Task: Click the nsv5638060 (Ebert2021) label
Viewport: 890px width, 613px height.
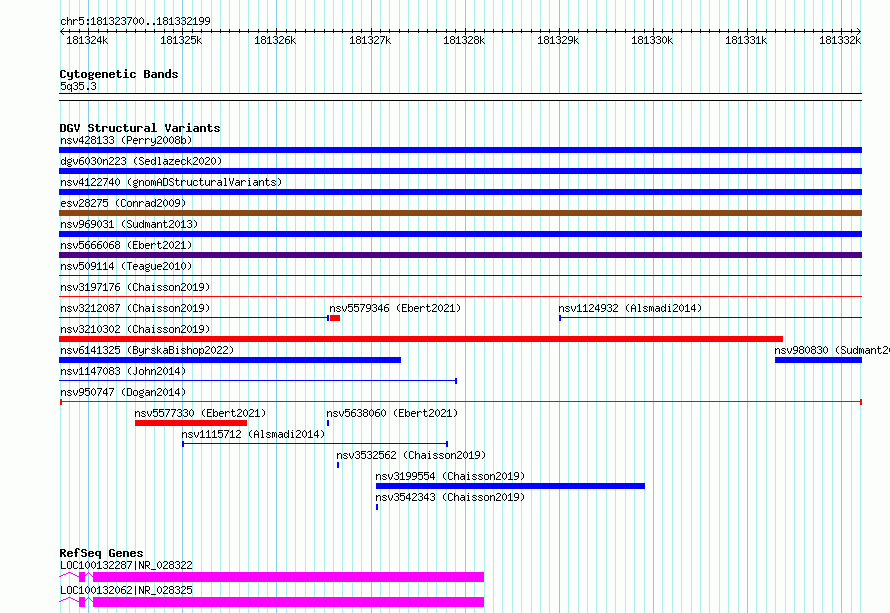Action: (x=392, y=413)
